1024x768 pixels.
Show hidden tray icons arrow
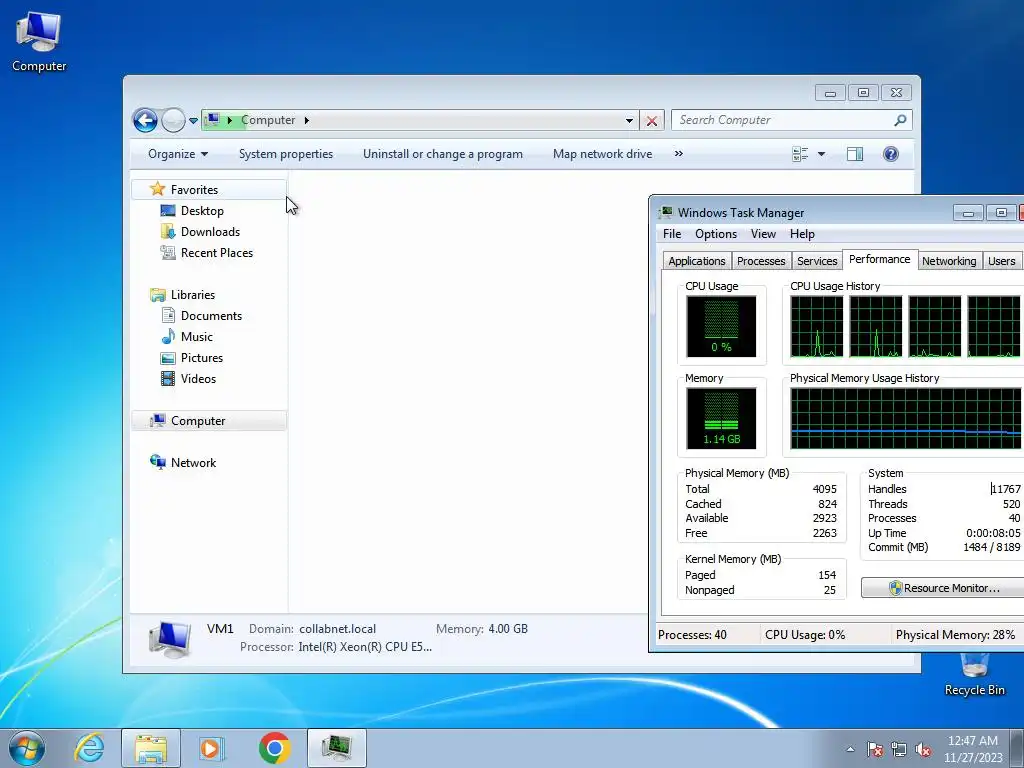pyautogui.click(x=850, y=750)
